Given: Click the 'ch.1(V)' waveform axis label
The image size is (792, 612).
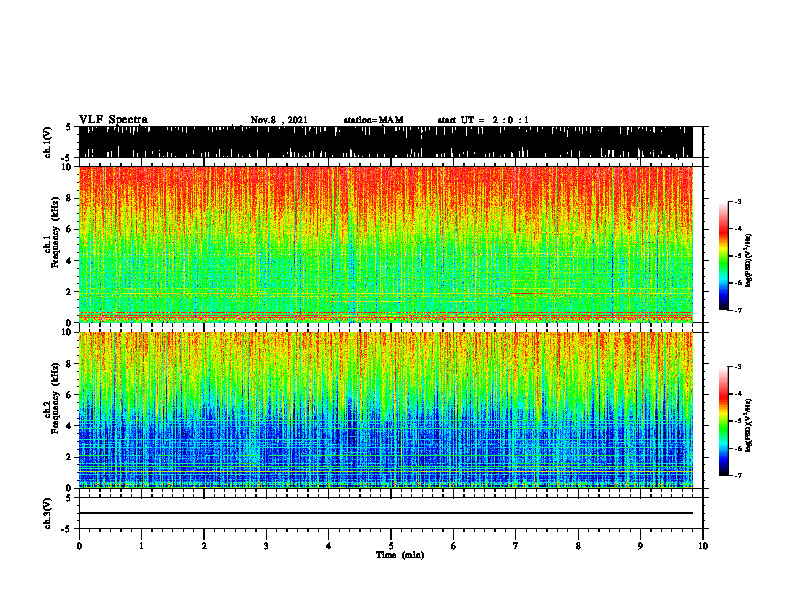Looking at the screenshot, I should (x=48, y=142).
